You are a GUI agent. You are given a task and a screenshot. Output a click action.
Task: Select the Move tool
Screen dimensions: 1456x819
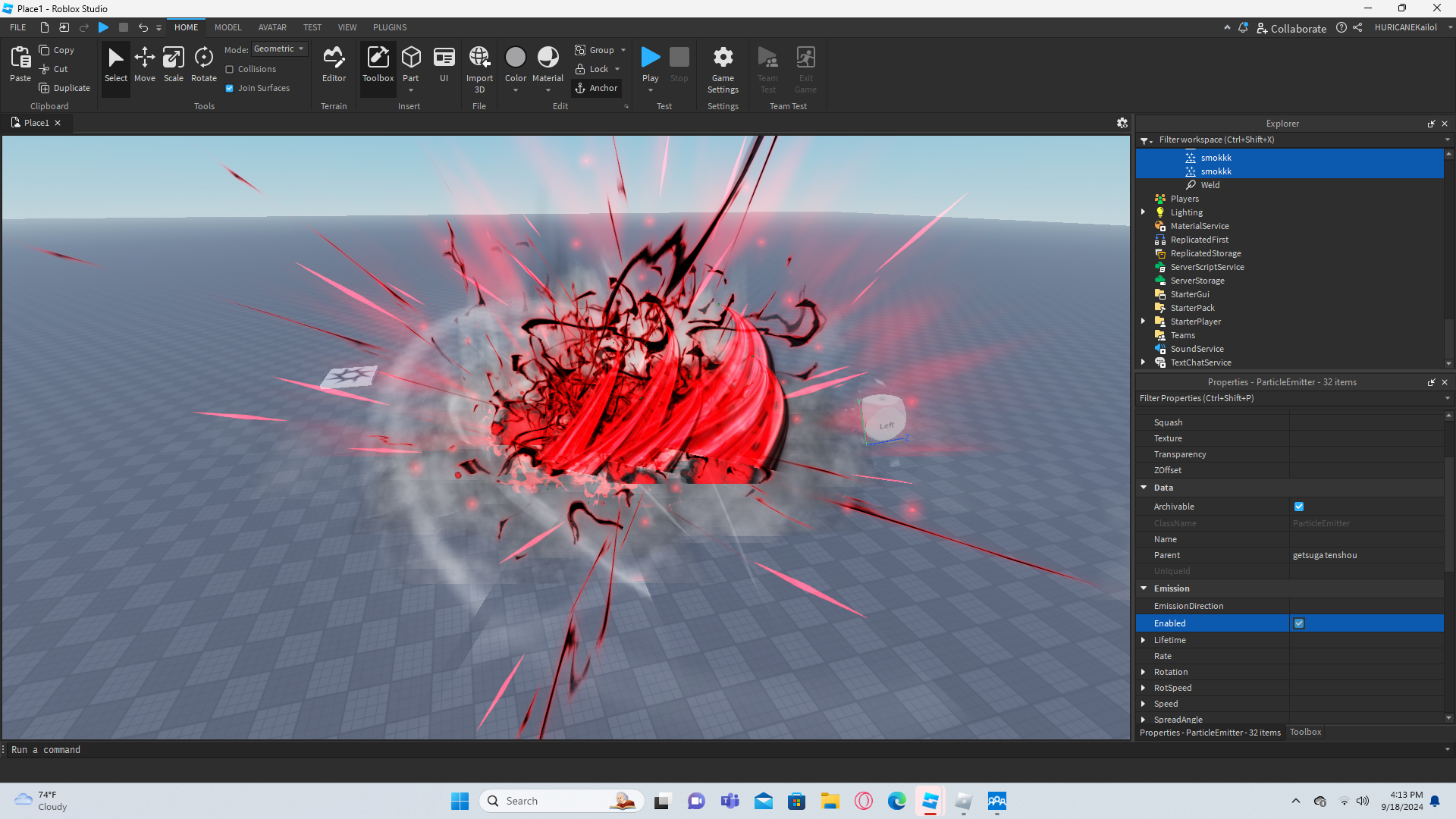pos(144,64)
